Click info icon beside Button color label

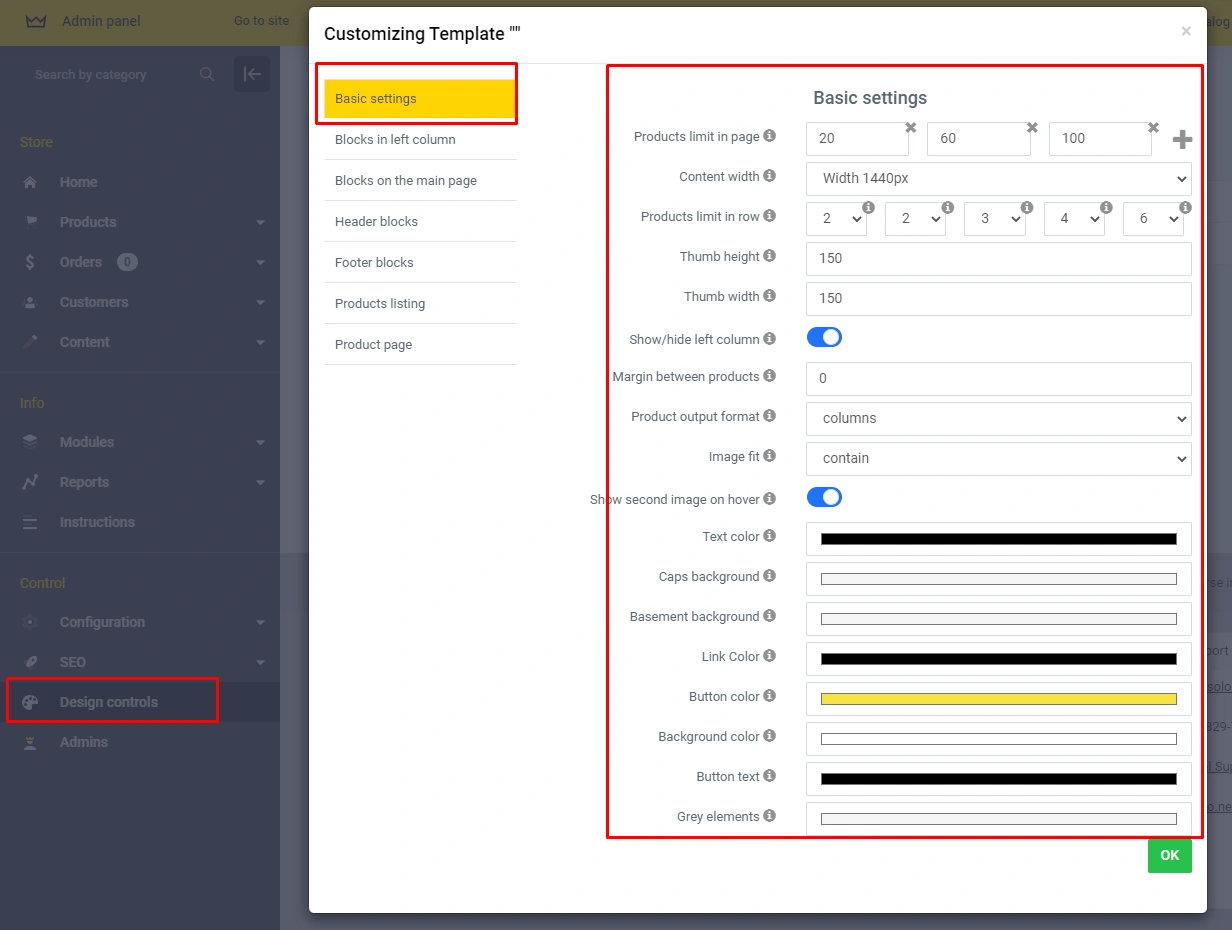click(x=769, y=696)
